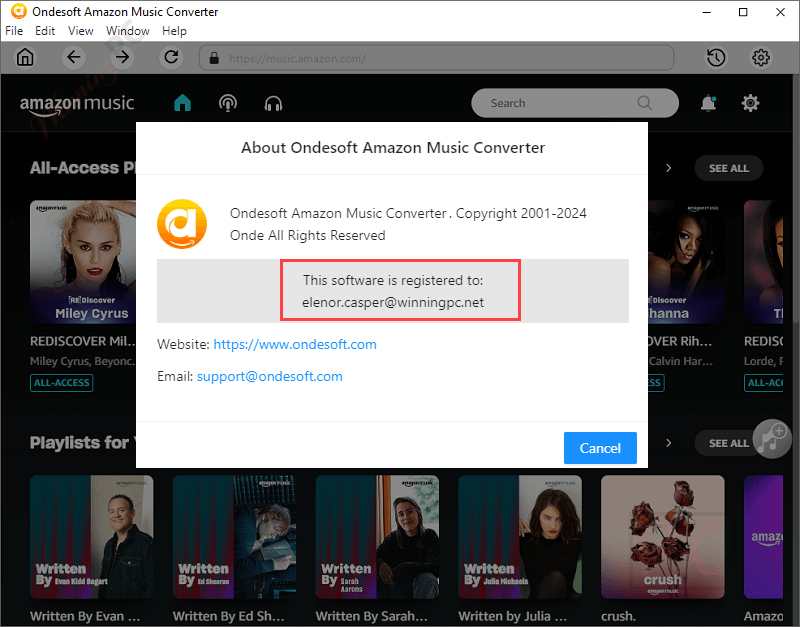Click the 'Calvin Har...' artist text
Image resolution: width=800 pixels, height=627 pixels.
(681, 361)
